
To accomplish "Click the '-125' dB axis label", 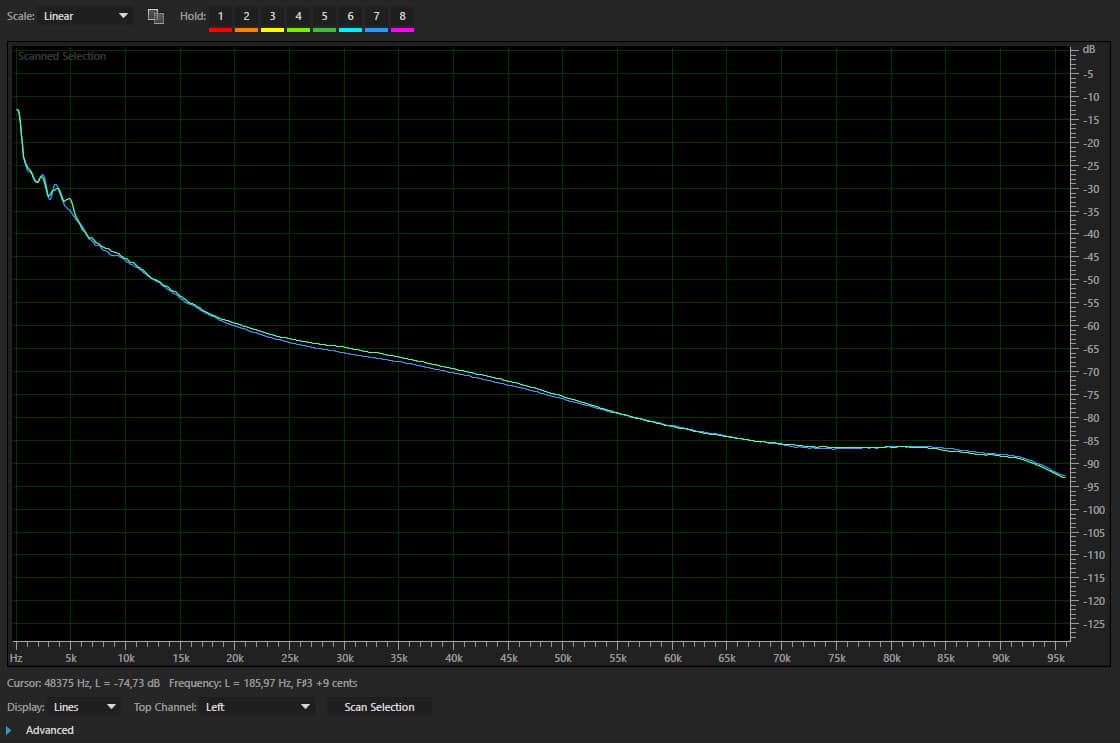I will pyautogui.click(x=1093, y=624).
